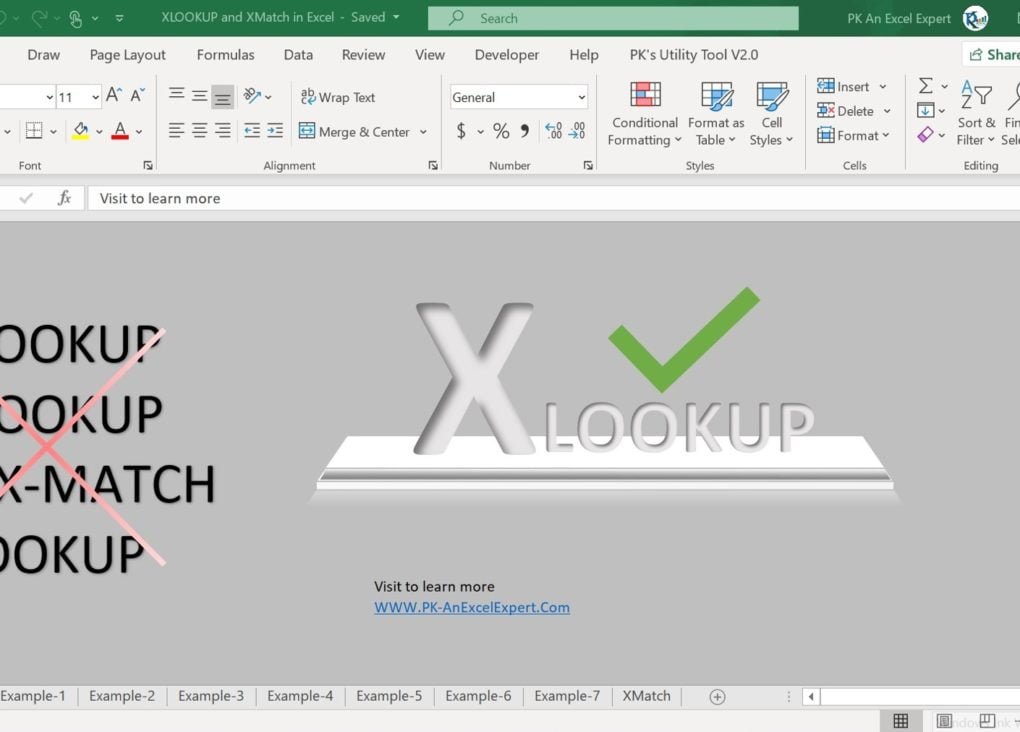This screenshot has height=732, width=1020.
Task: Open the fill color dropdown arrow
Action: coord(99,131)
